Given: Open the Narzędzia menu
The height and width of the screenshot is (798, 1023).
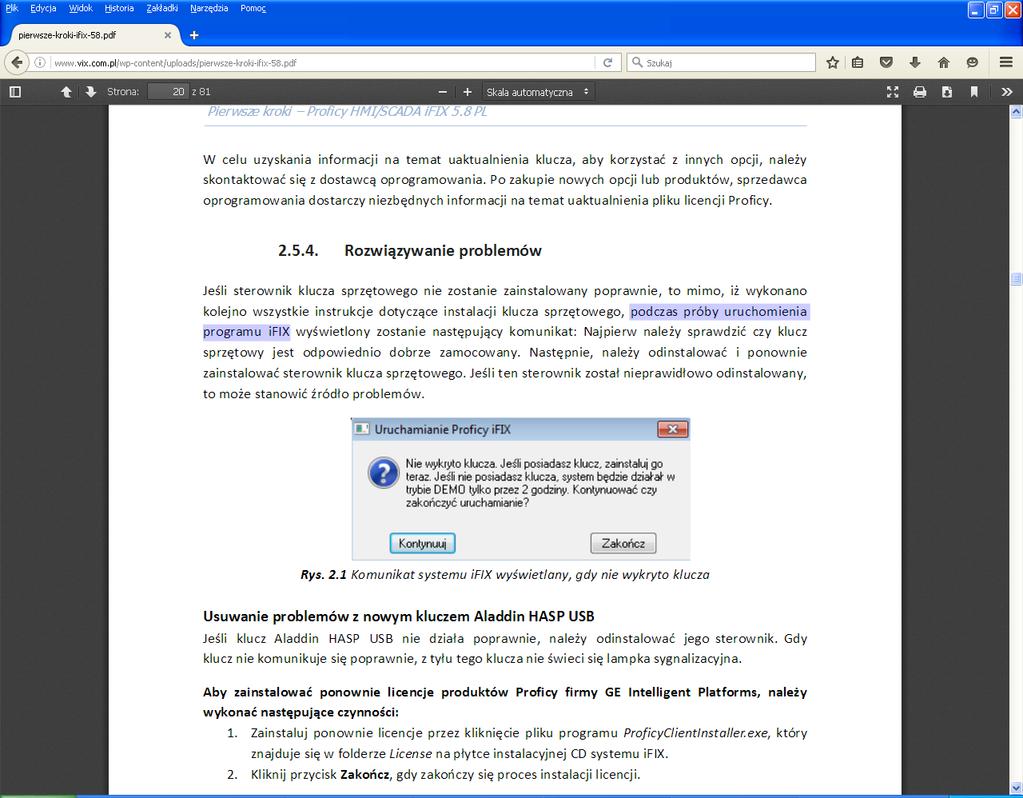Looking at the screenshot, I should [x=209, y=8].
